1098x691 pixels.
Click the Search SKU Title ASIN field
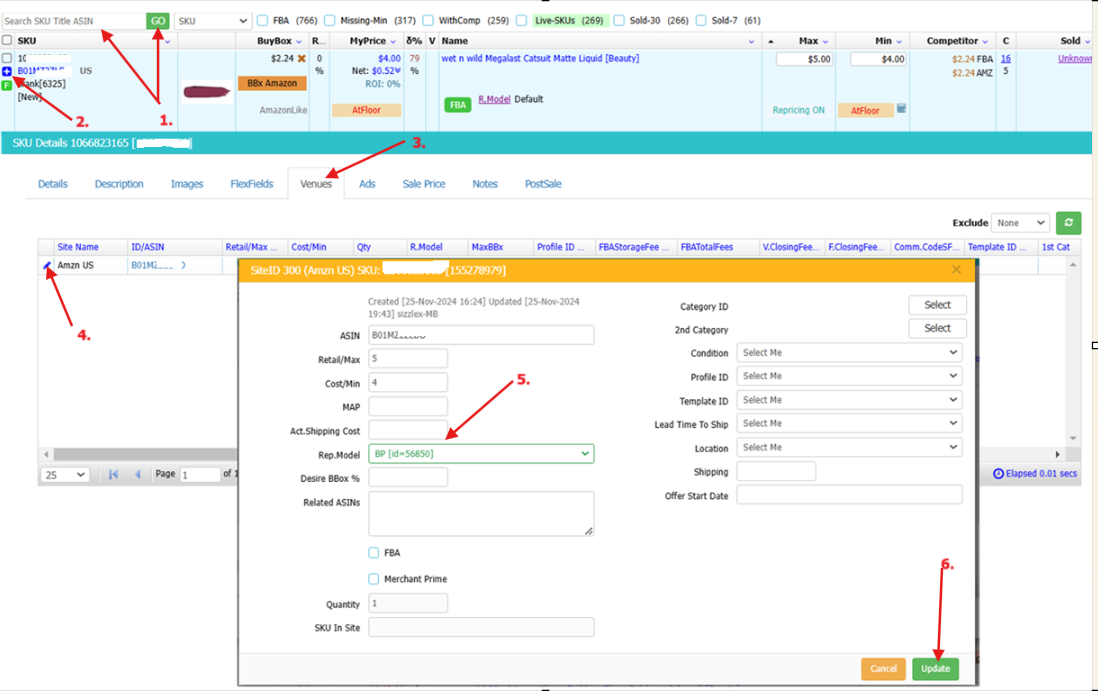[73, 20]
